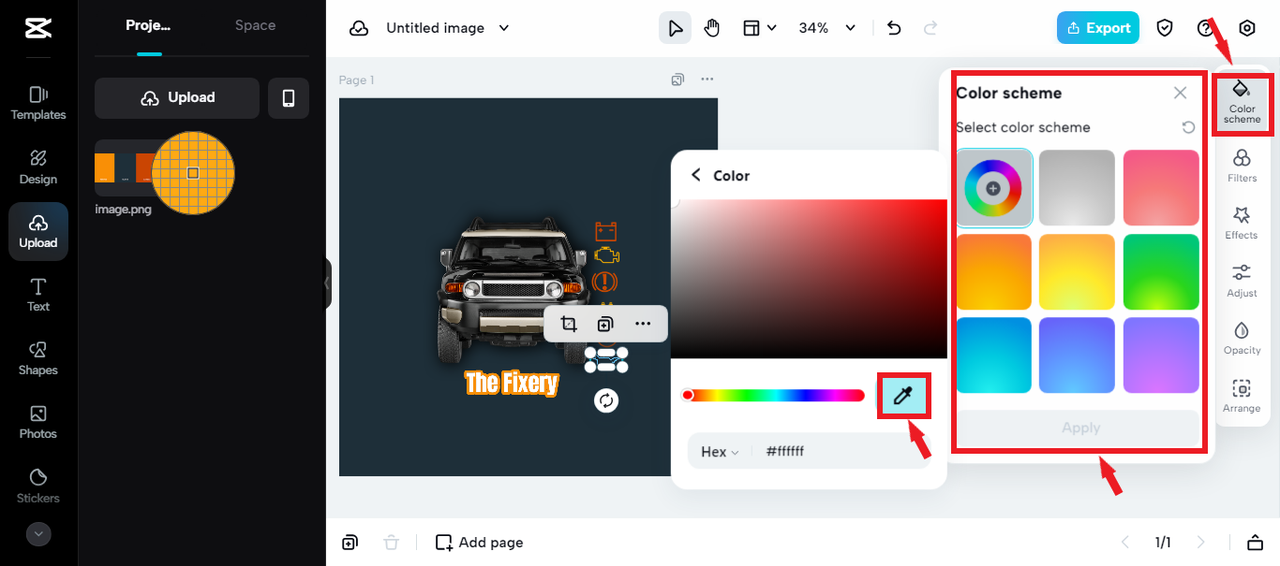Screen dimensions: 1280x566
Task: Open the Stickers sidebar panel
Action: tap(38, 486)
